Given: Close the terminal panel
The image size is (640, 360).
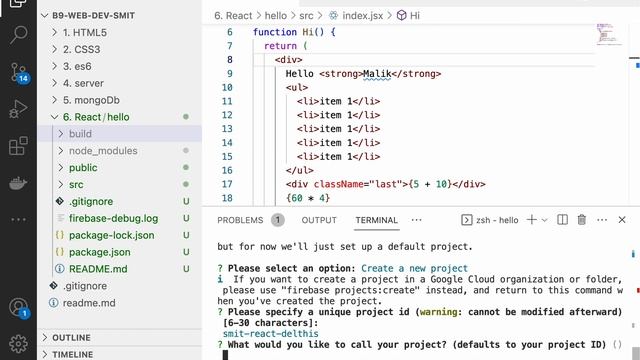Looking at the screenshot, I should pos(622,220).
